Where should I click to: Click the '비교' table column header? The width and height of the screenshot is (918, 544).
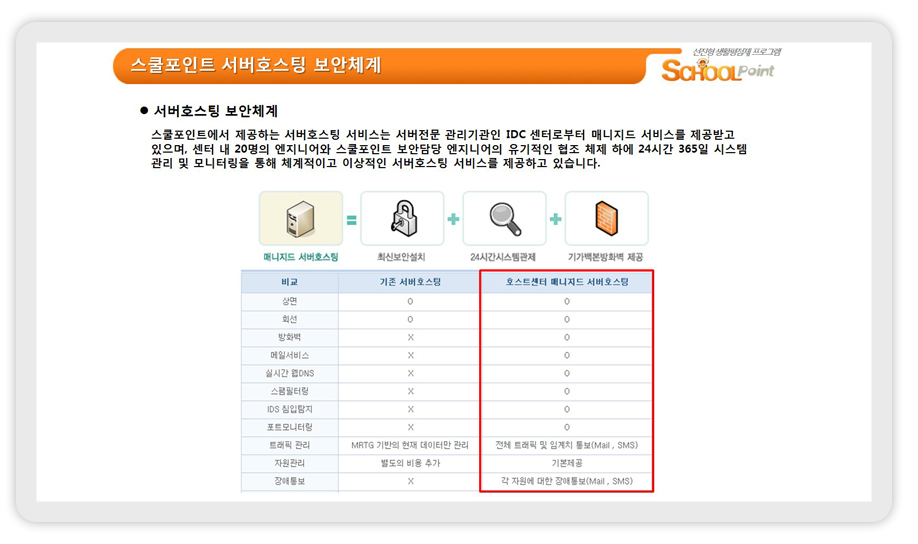[290, 283]
